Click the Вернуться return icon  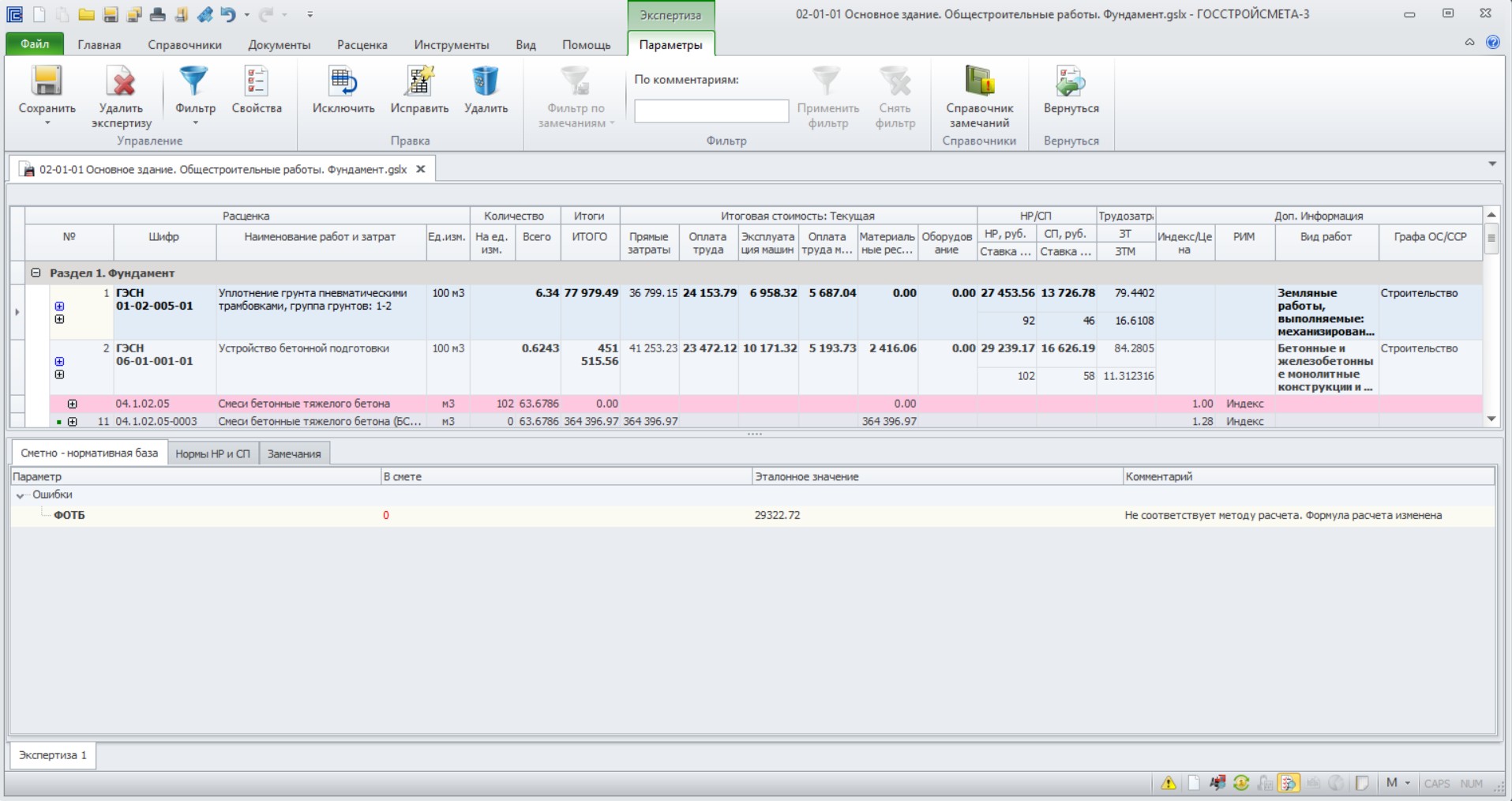click(1071, 81)
